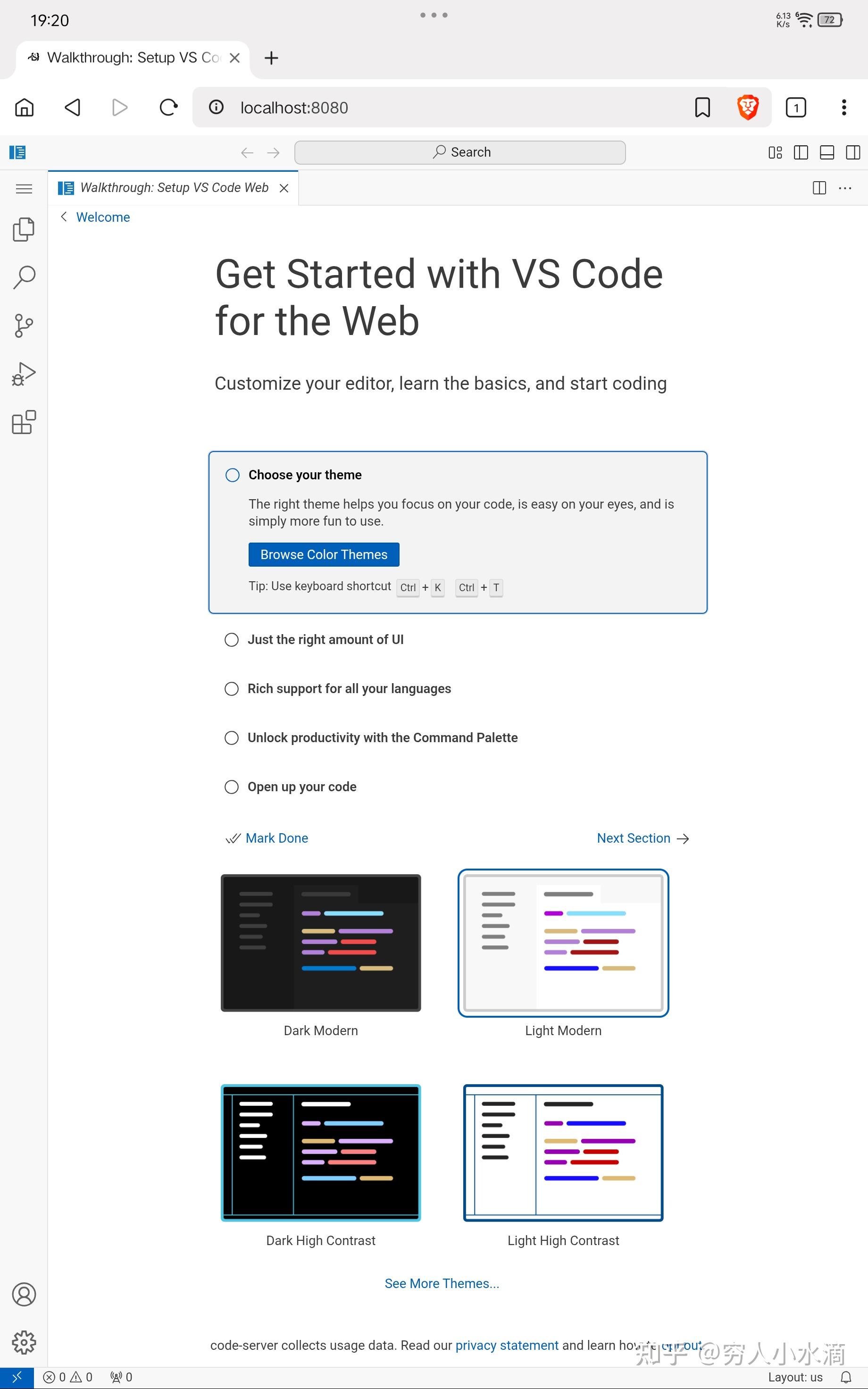Open the Extensions view

(x=24, y=422)
